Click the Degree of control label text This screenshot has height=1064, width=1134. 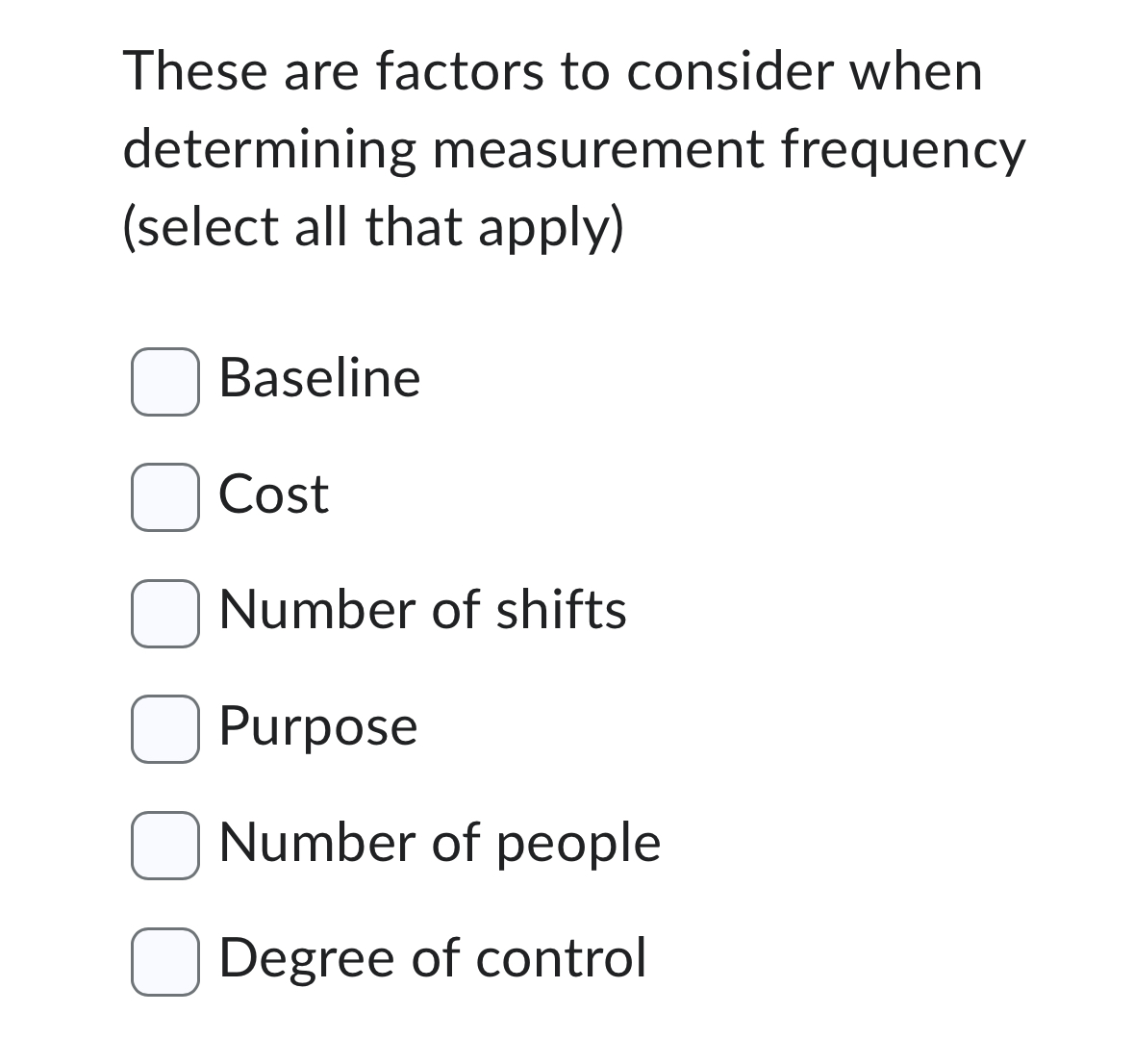pyautogui.click(x=431, y=957)
